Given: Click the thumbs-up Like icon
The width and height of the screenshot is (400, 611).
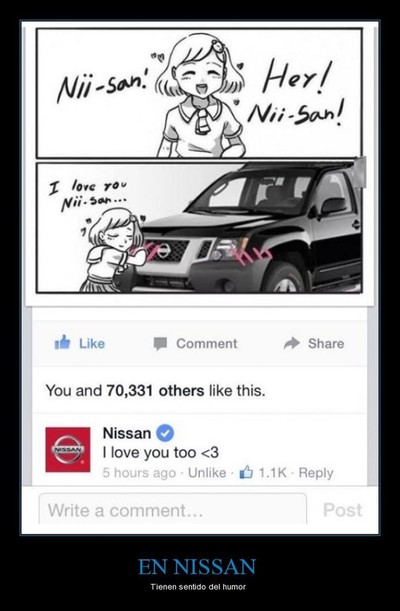Looking at the screenshot, I should point(62,343).
